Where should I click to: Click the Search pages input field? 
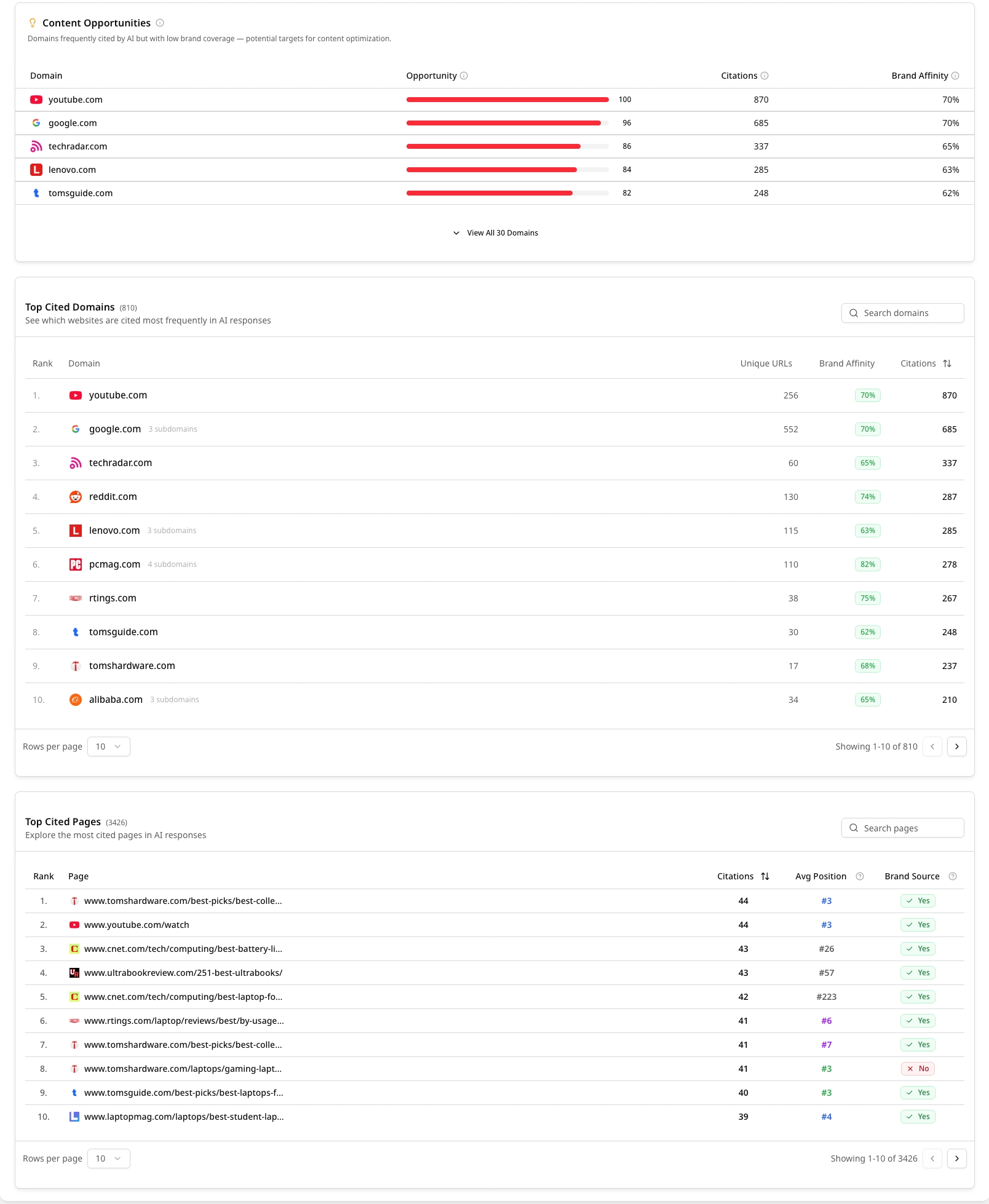pyautogui.click(x=902, y=828)
